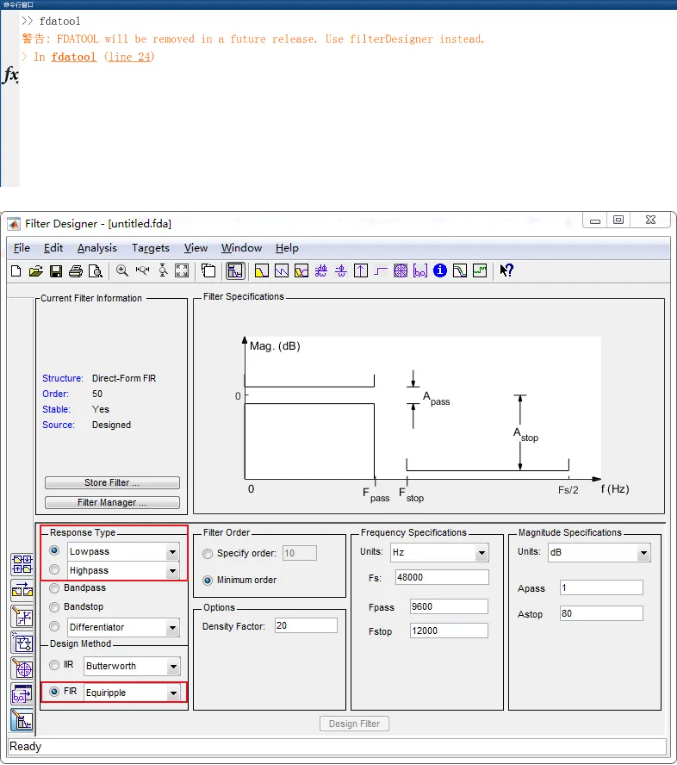Click the Magnitude Response toolbar icon
Image resolution: width=677 pixels, height=765 pixels.
pos(262,271)
